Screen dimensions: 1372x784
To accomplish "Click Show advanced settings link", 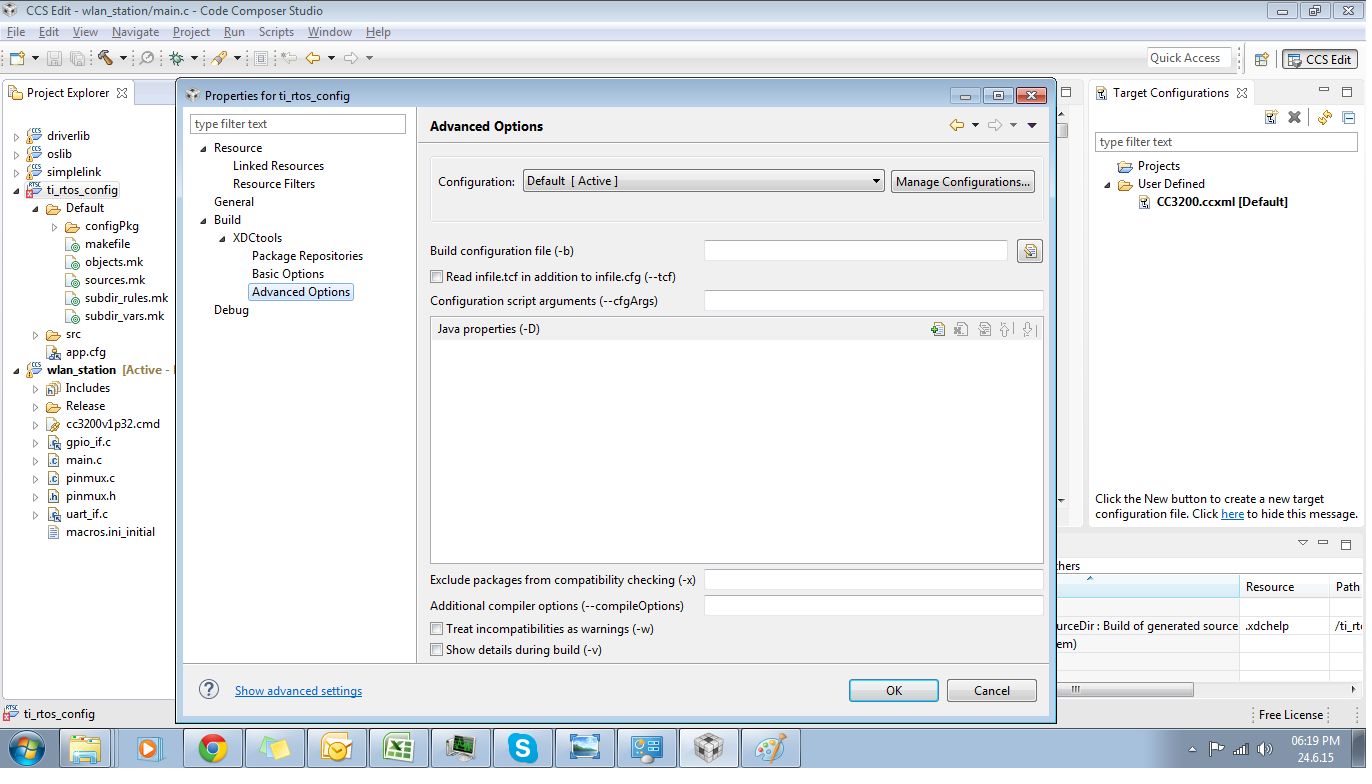I will [x=298, y=691].
